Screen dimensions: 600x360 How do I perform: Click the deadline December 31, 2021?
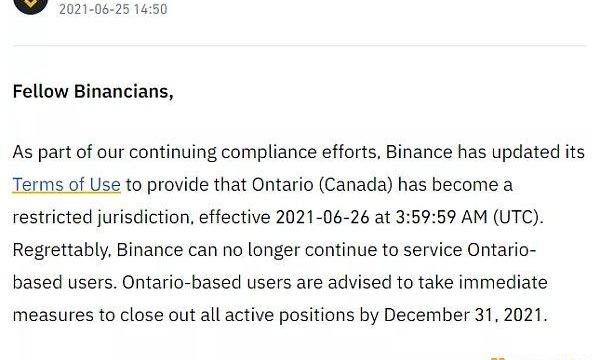[x=465, y=315]
